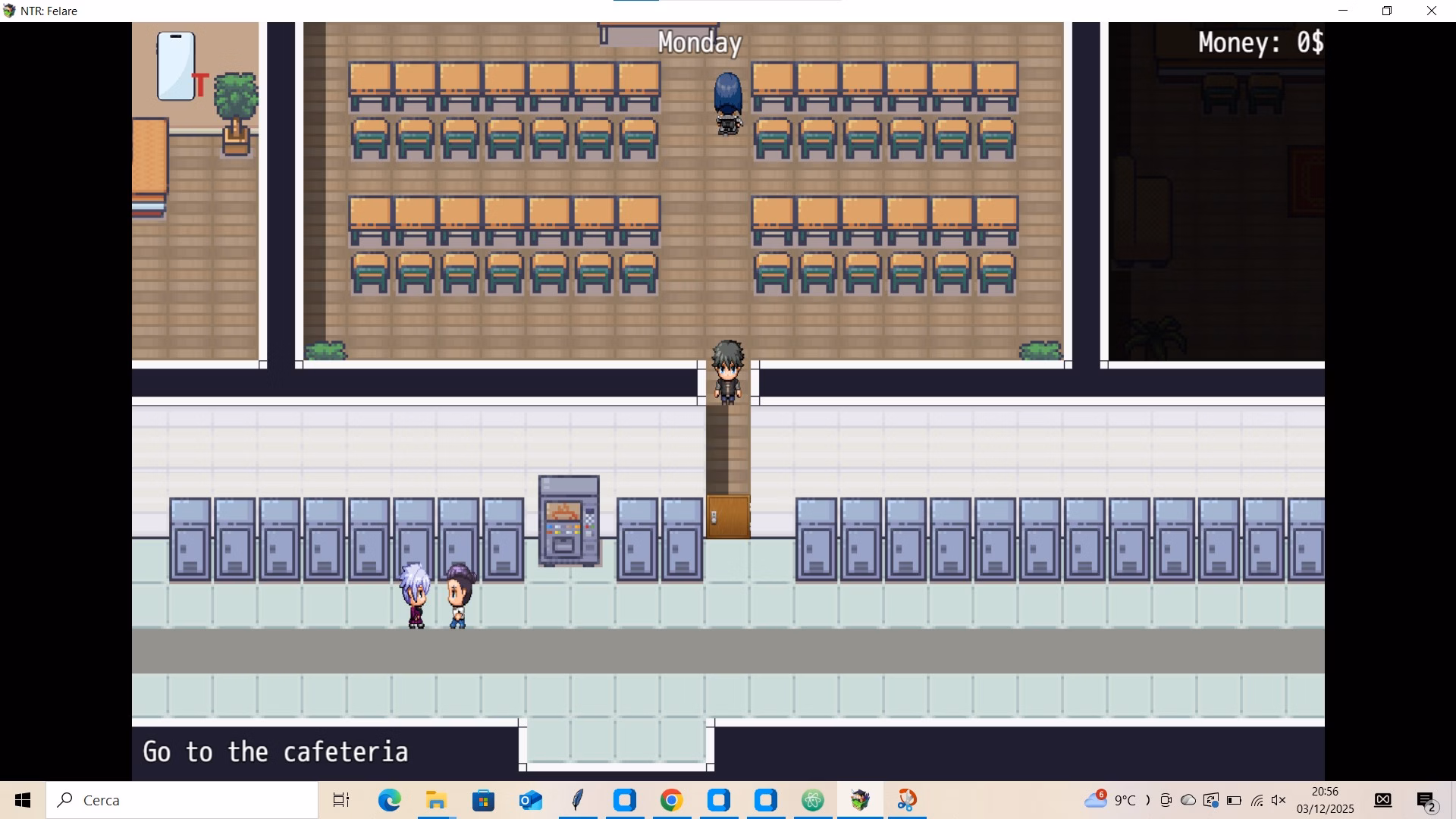Click the dark-haired player in doorway
Viewport: 1456px width, 819px height.
pyautogui.click(x=727, y=372)
